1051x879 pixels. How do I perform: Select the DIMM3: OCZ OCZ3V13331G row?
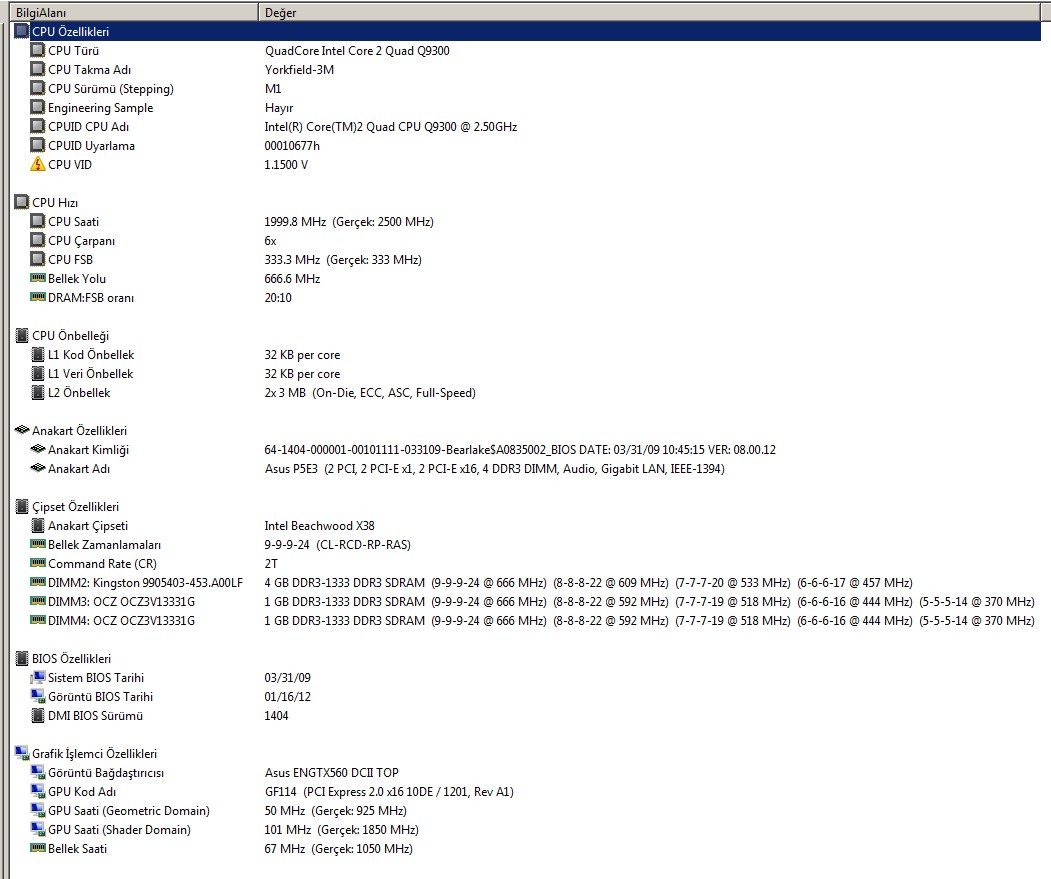pyautogui.click(x=527, y=601)
